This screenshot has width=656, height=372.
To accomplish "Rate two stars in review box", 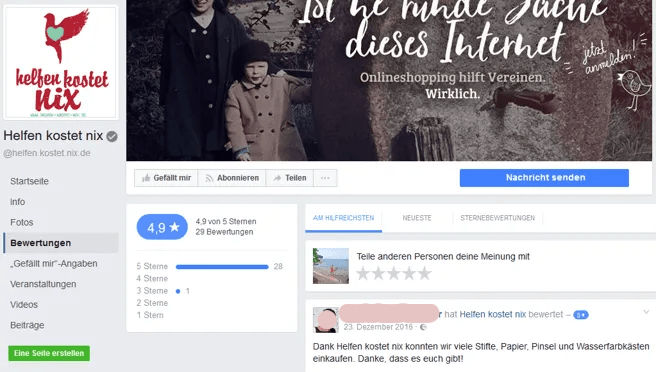I will click(379, 274).
